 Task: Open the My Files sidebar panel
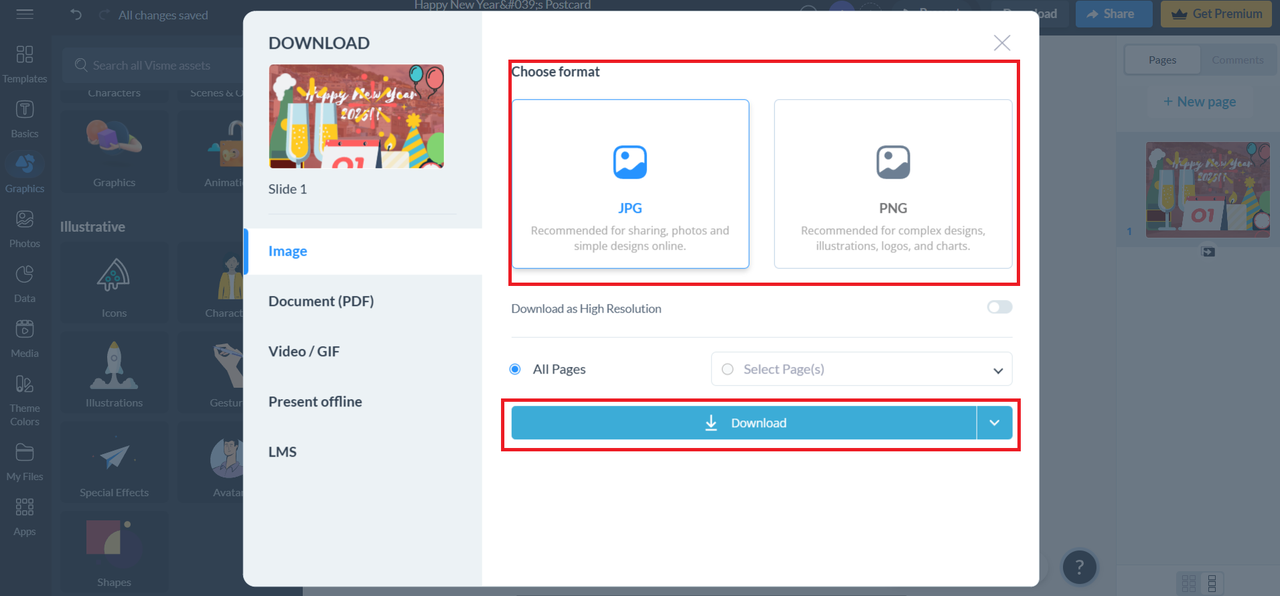(x=25, y=462)
